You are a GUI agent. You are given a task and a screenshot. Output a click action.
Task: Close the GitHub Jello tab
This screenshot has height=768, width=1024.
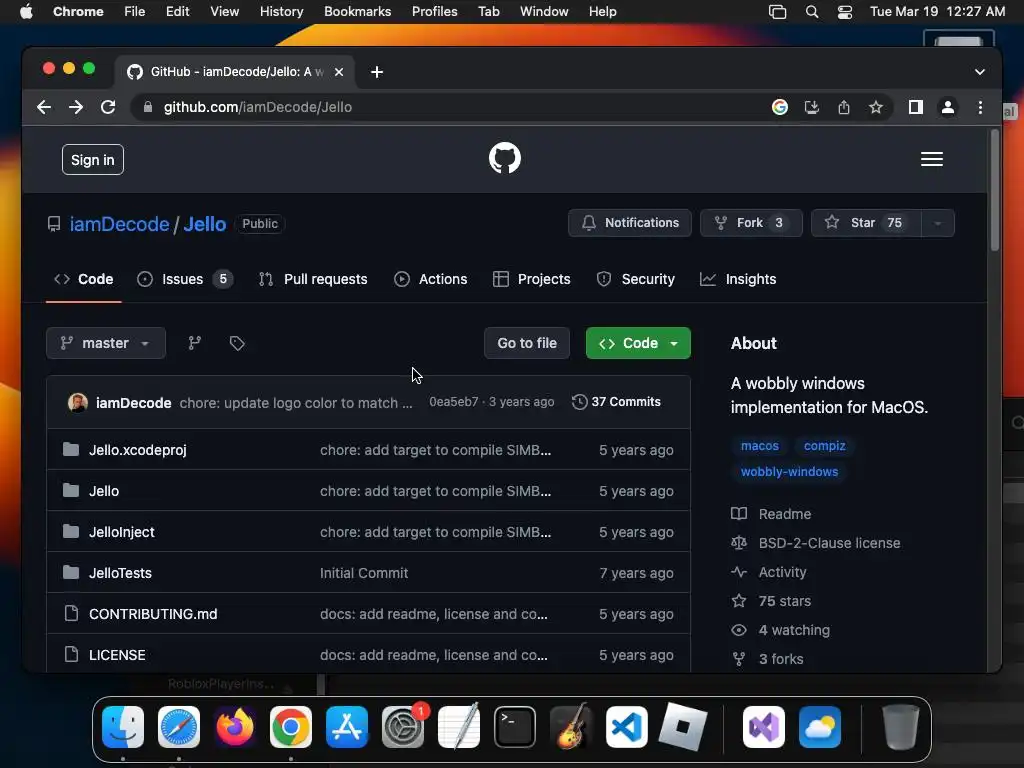coord(339,72)
